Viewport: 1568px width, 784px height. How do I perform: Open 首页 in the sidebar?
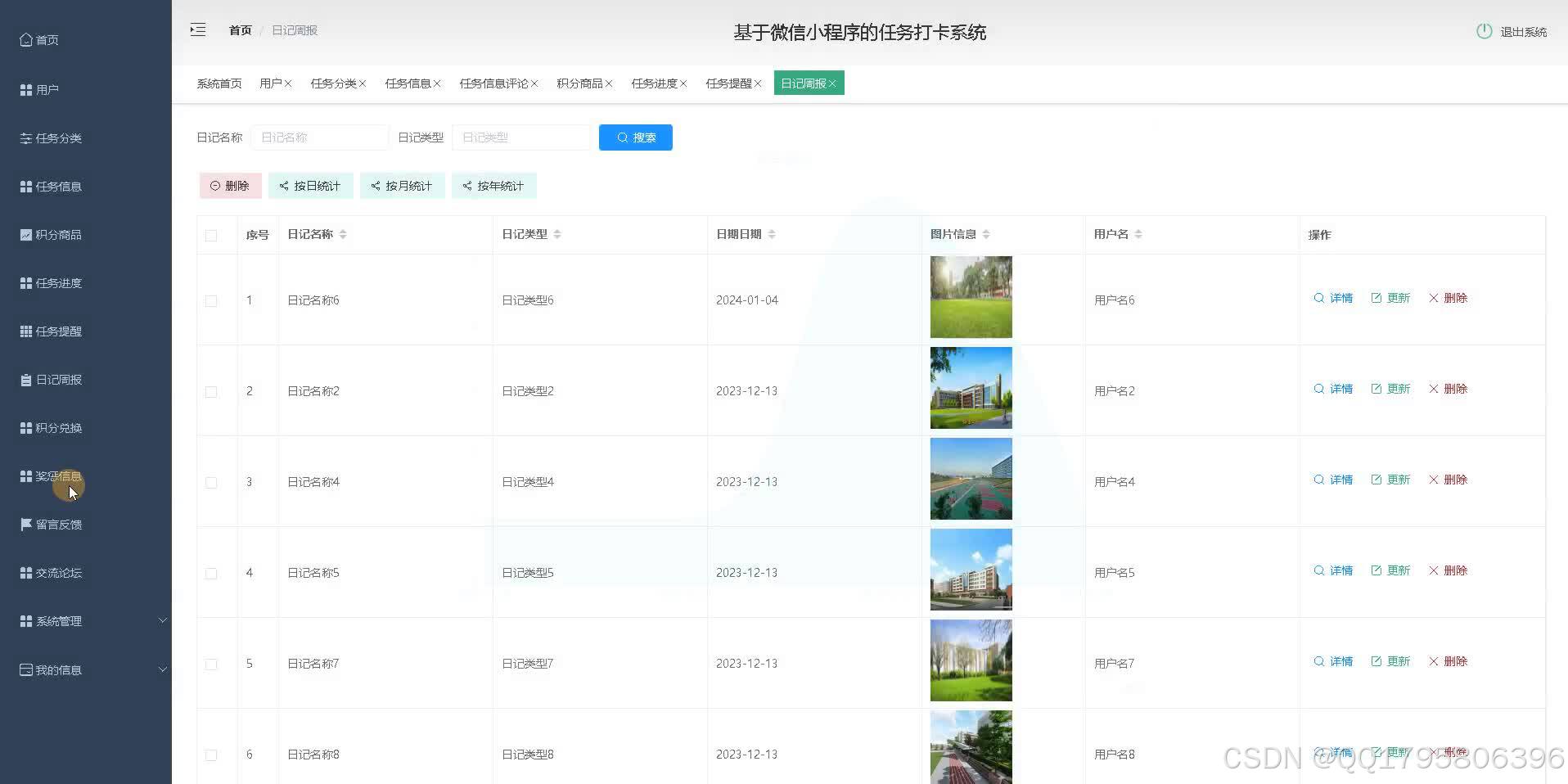click(x=39, y=40)
